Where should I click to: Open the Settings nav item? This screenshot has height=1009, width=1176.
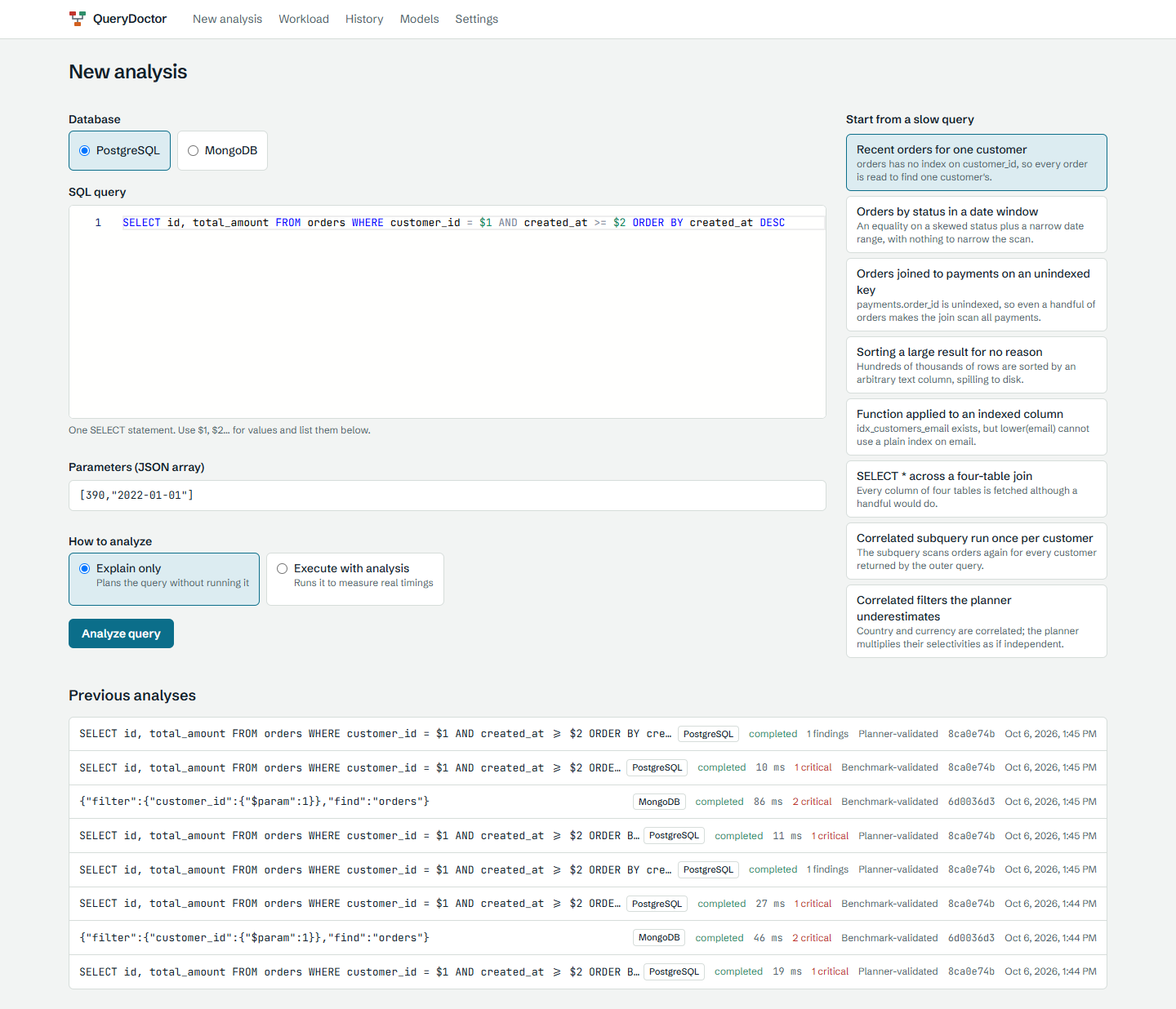(x=476, y=19)
